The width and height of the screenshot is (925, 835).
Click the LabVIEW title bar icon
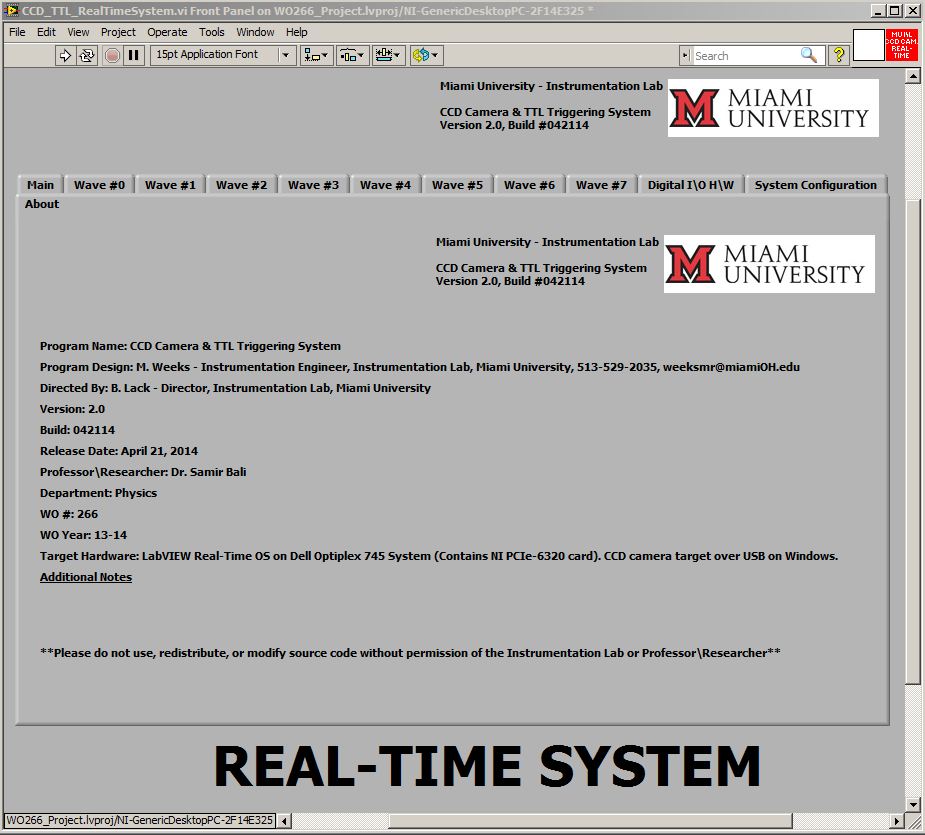point(11,10)
